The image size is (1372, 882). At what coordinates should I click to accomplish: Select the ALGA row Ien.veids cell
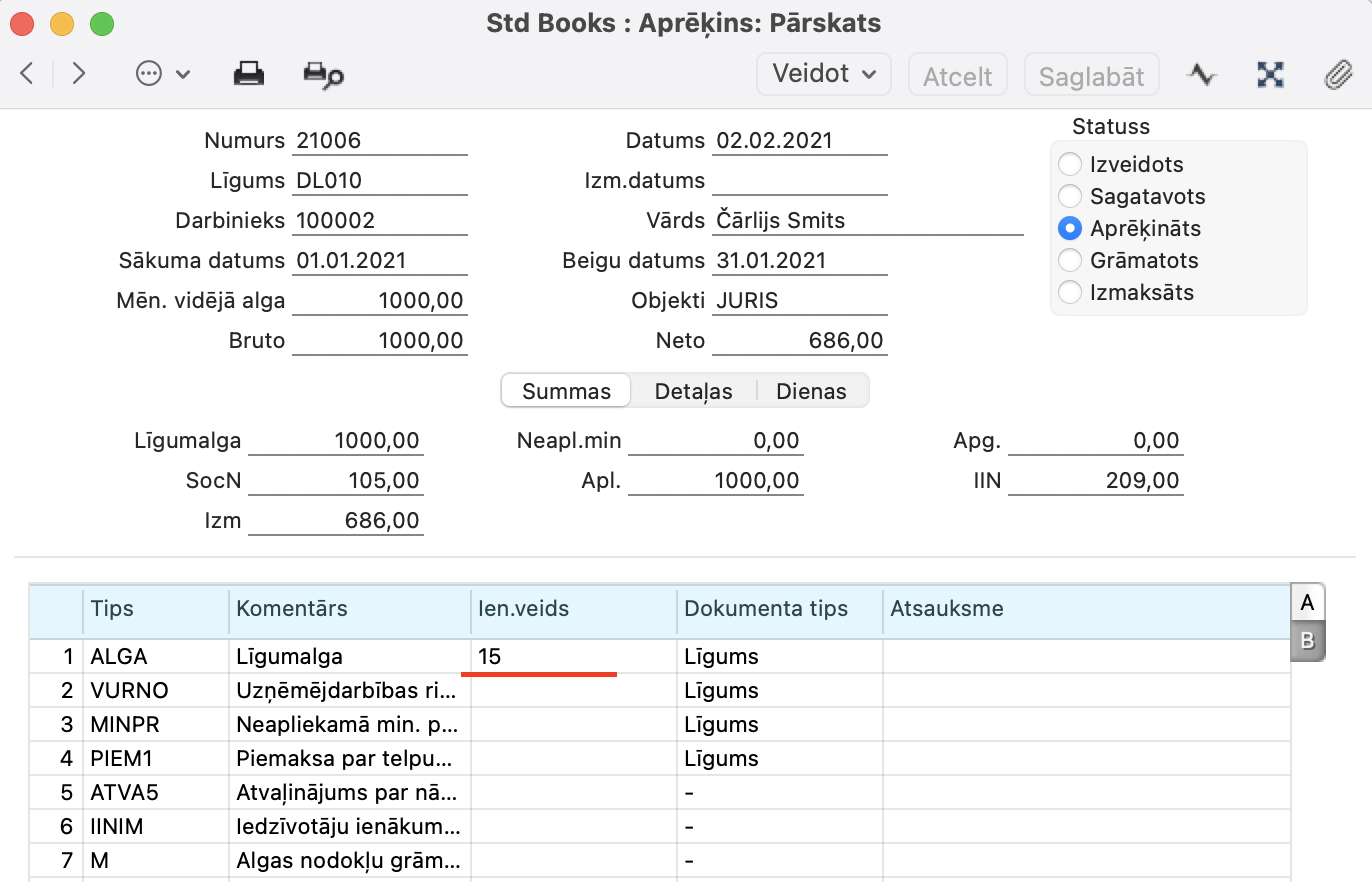(573, 657)
